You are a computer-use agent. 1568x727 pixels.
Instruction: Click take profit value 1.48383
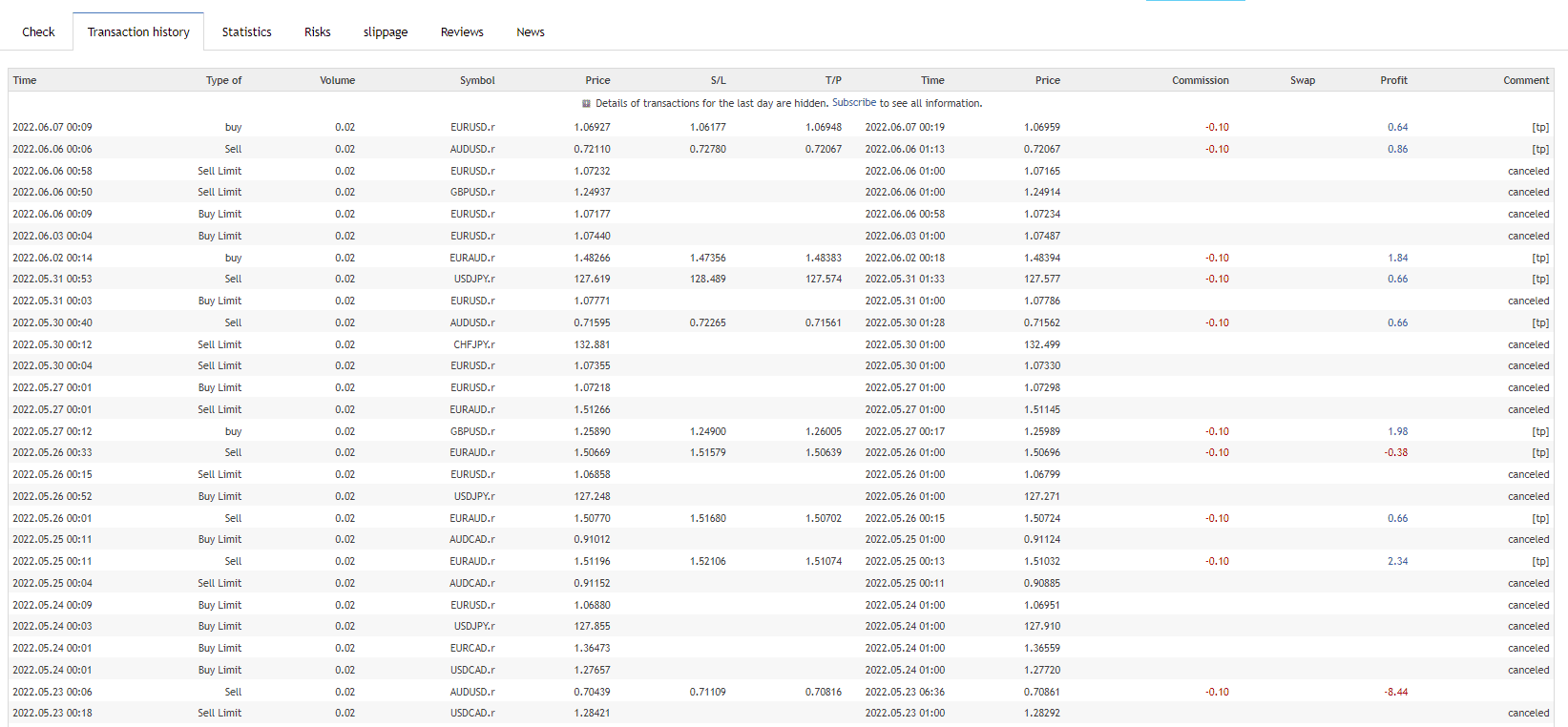[823, 258]
